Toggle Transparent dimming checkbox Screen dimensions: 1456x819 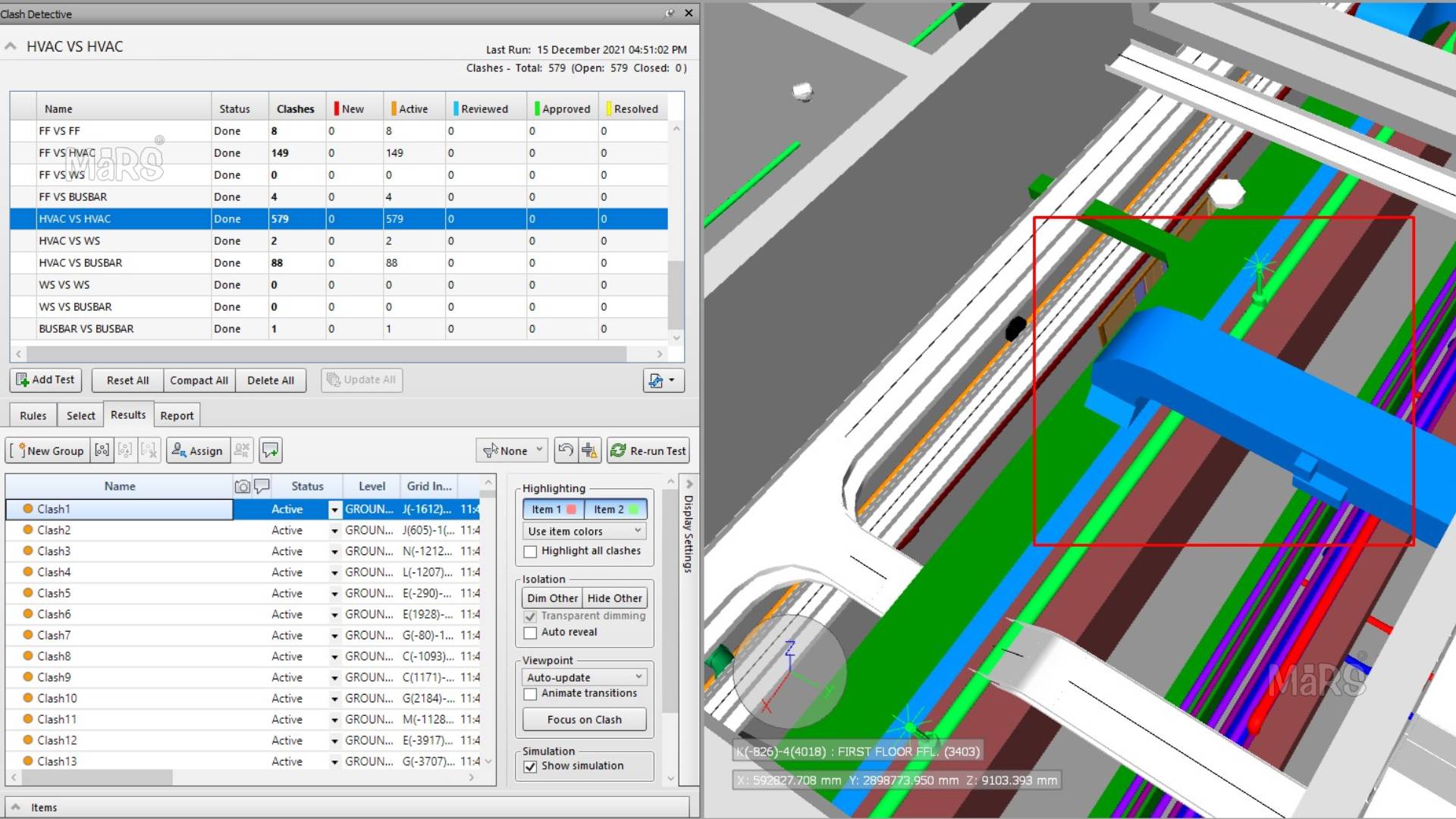coord(530,617)
